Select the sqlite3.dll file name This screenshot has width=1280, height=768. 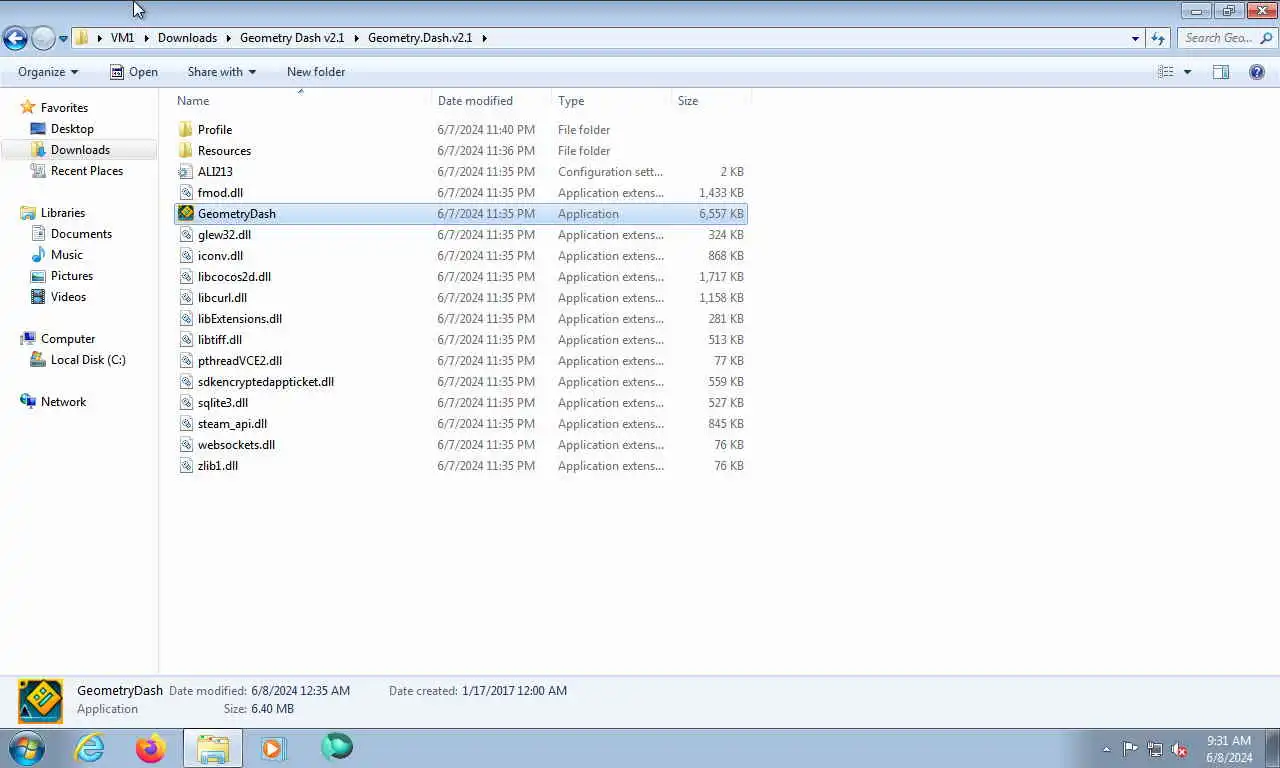point(223,403)
